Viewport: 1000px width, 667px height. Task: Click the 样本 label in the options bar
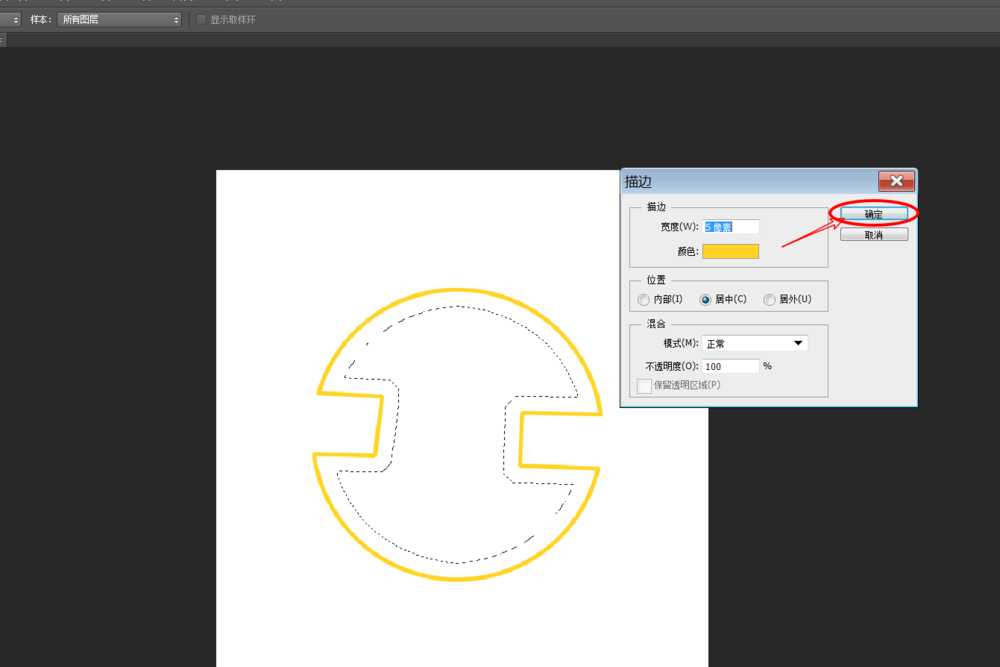(x=41, y=19)
